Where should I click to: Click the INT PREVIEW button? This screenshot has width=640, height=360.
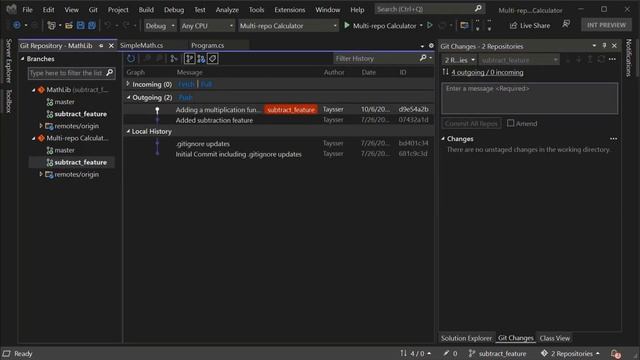point(606,25)
